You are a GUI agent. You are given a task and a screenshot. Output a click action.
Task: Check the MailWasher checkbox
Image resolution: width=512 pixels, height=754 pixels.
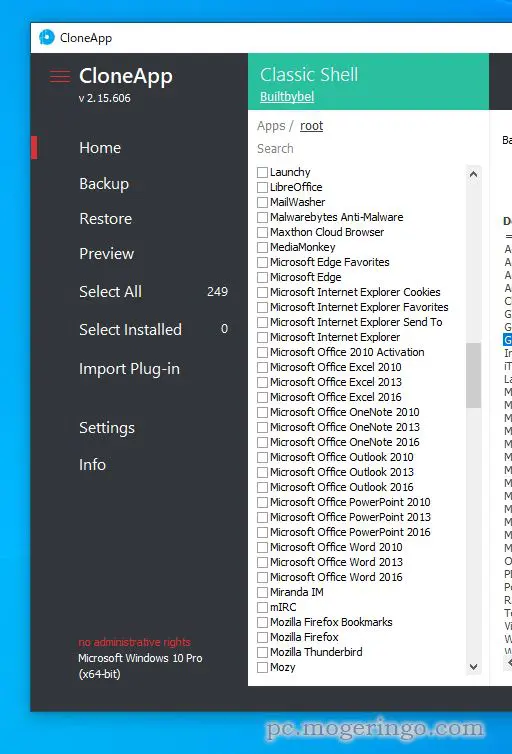point(262,202)
